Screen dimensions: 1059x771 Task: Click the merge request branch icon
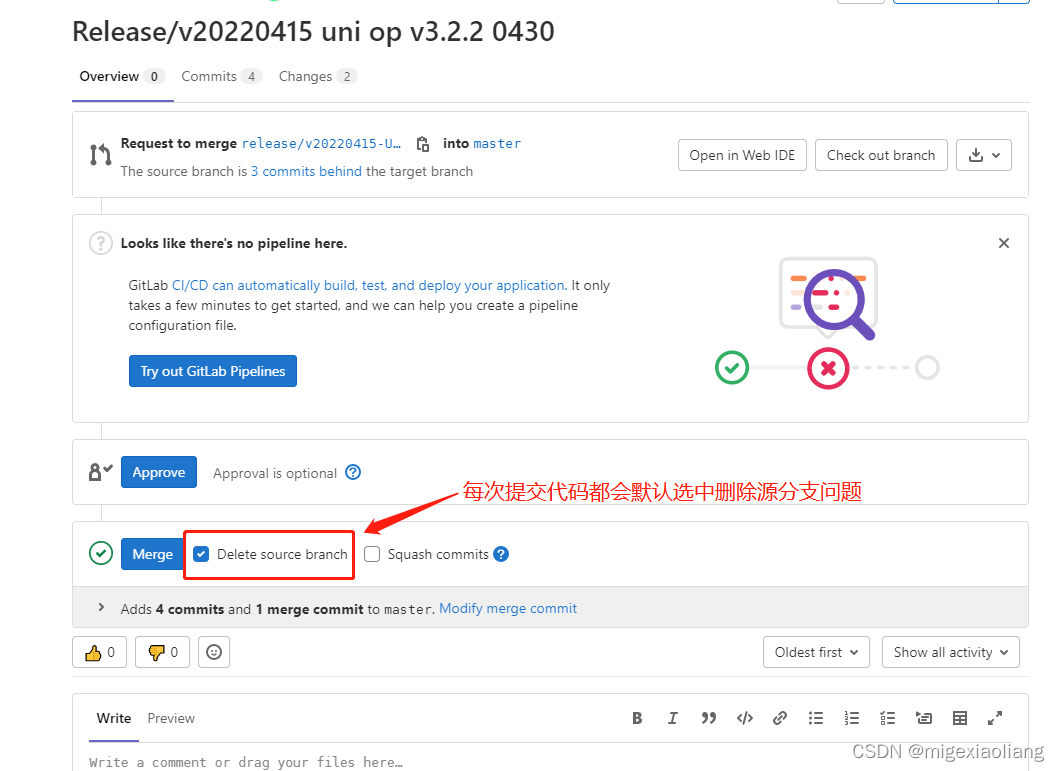tap(101, 155)
